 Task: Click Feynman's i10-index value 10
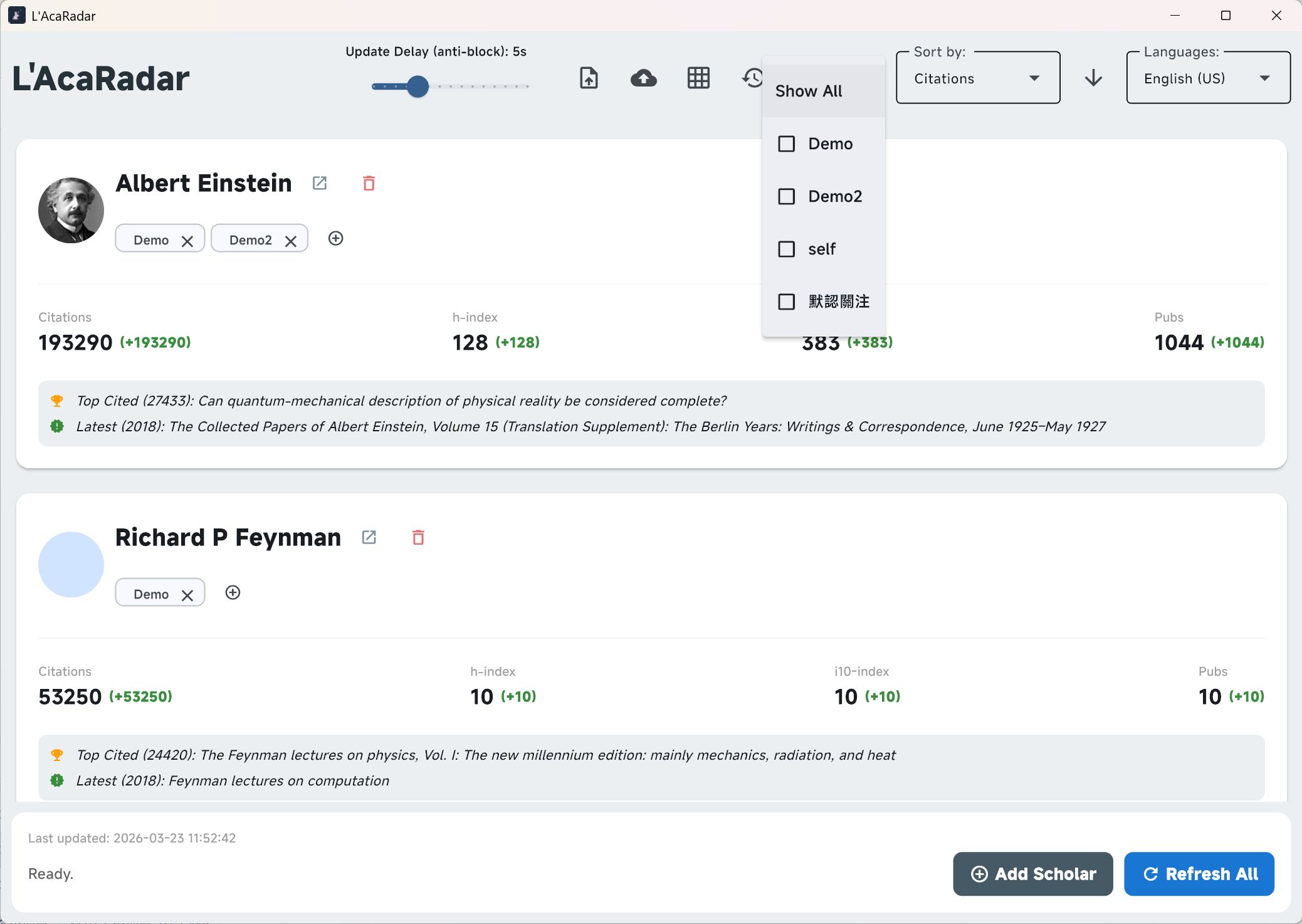click(846, 696)
